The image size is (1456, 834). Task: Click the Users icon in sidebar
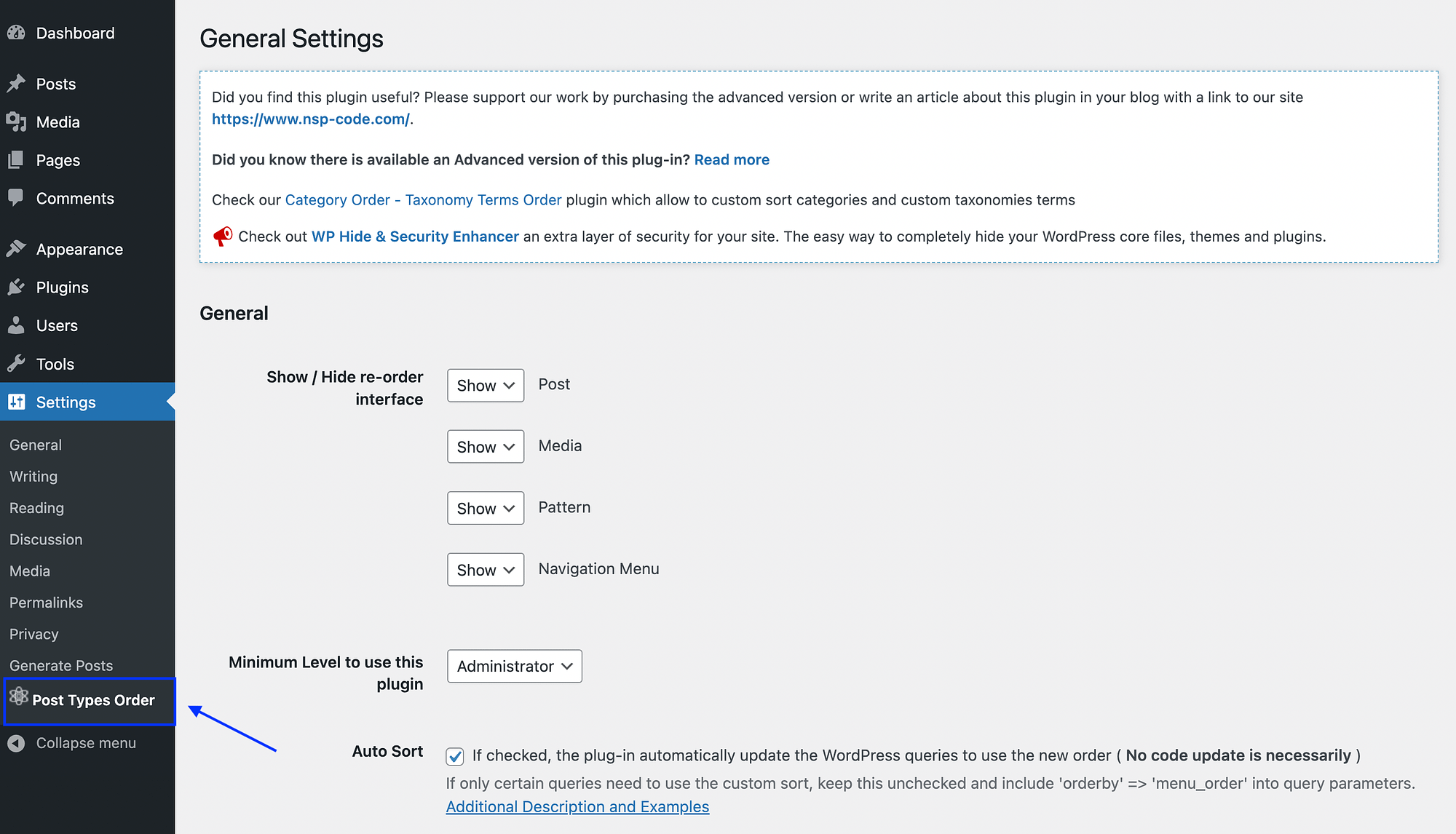[16, 325]
